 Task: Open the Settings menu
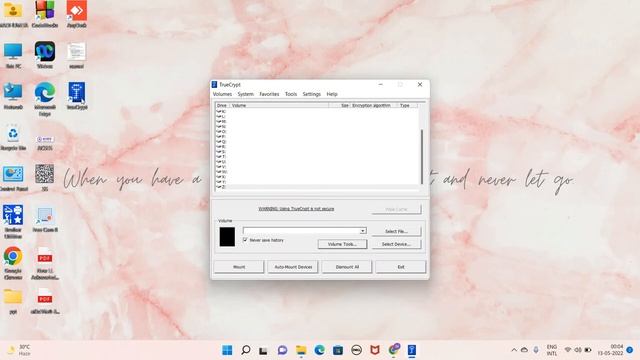coord(311,94)
